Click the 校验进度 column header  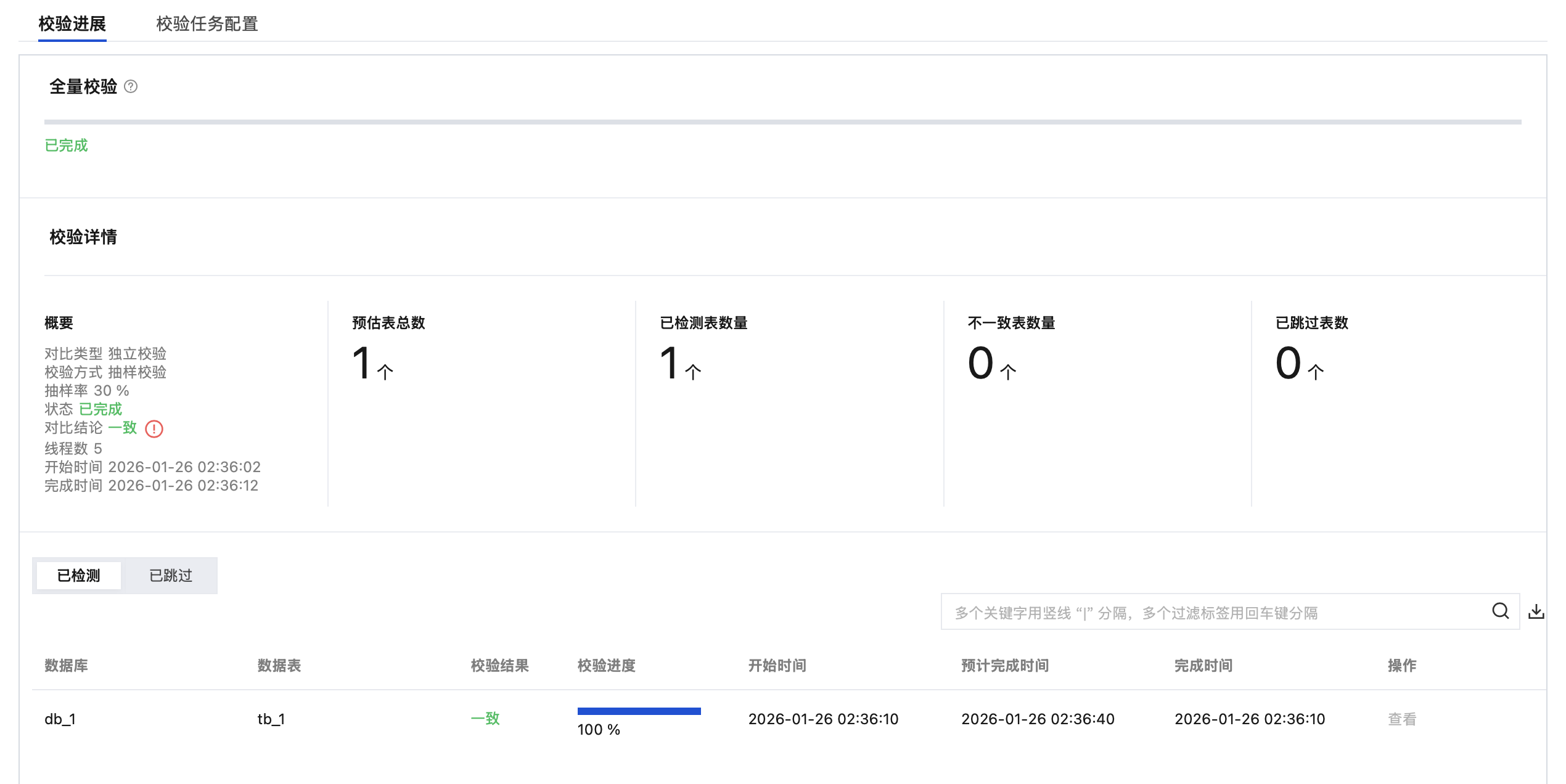coord(606,666)
